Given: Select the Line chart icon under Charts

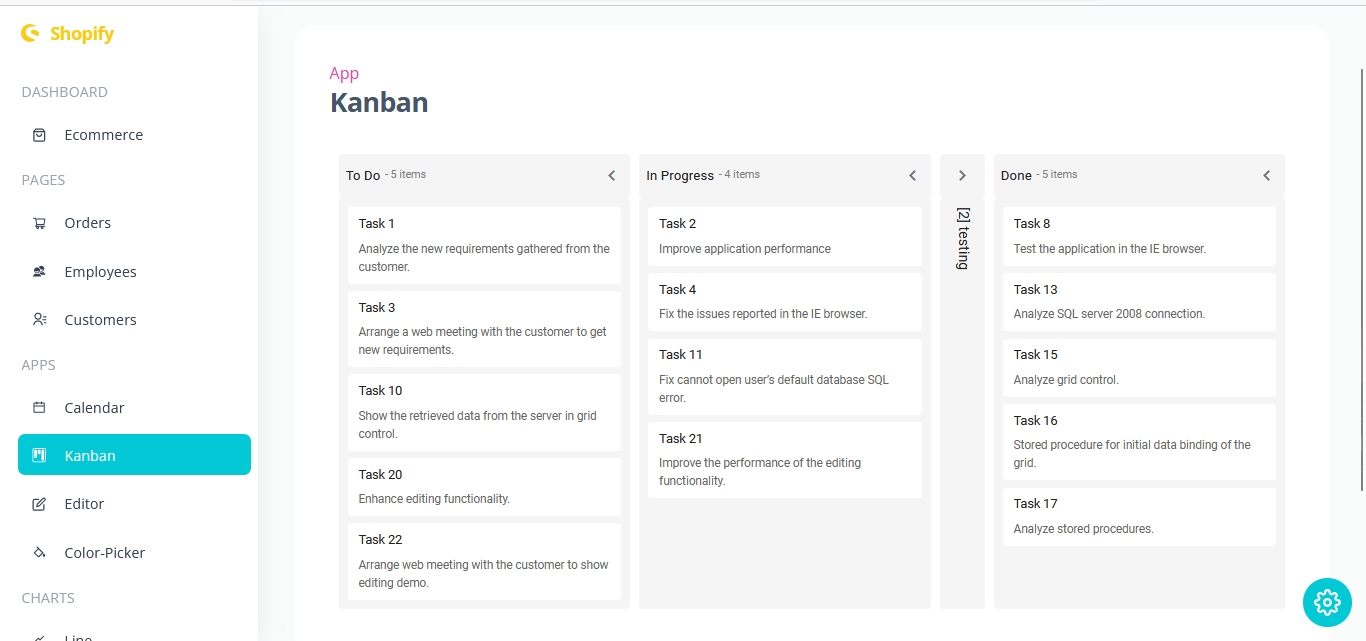Looking at the screenshot, I should click(40, 636).
